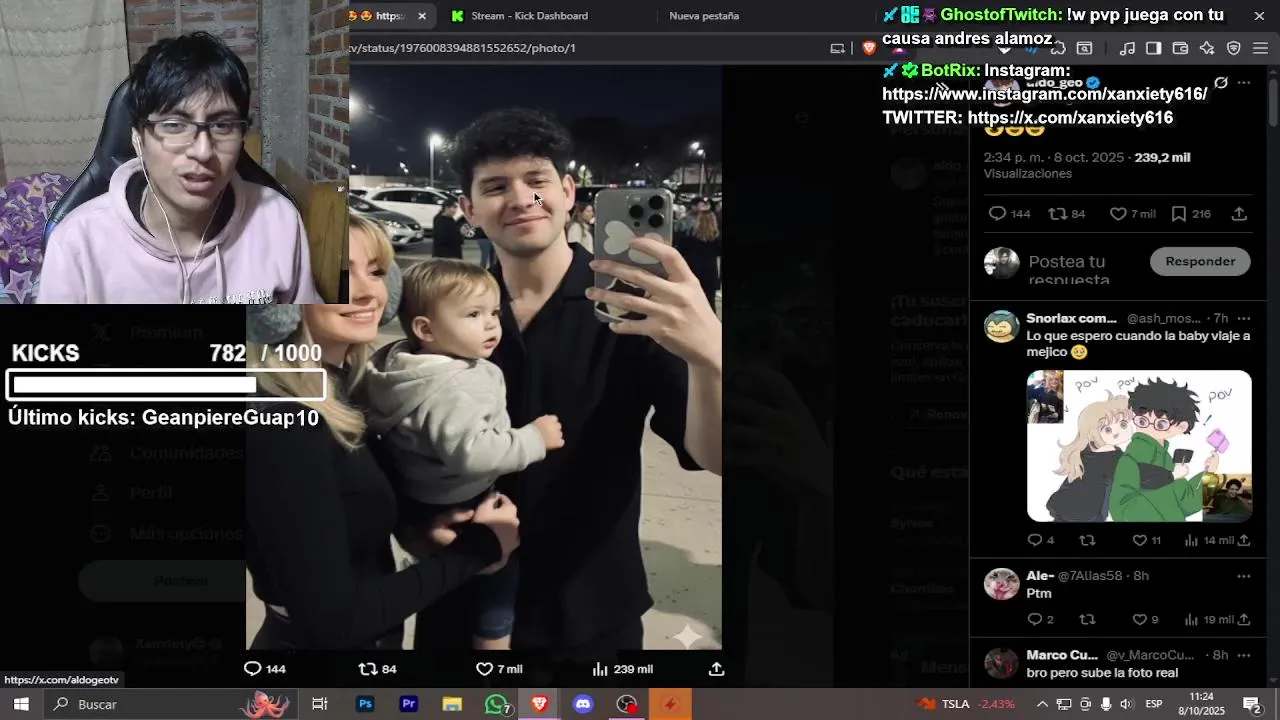Open more options on Ale- reply
The height and width of the screenshot is (720, 1280).
click(1244, 576)
